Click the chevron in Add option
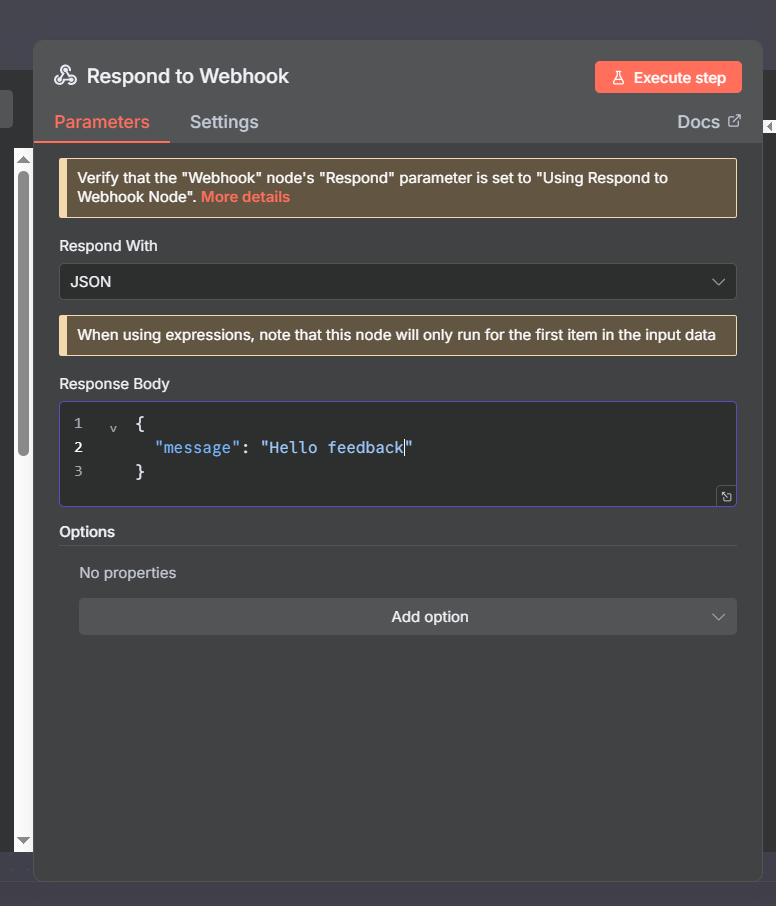Screen dimensions: 776x906 click(718, 617)
